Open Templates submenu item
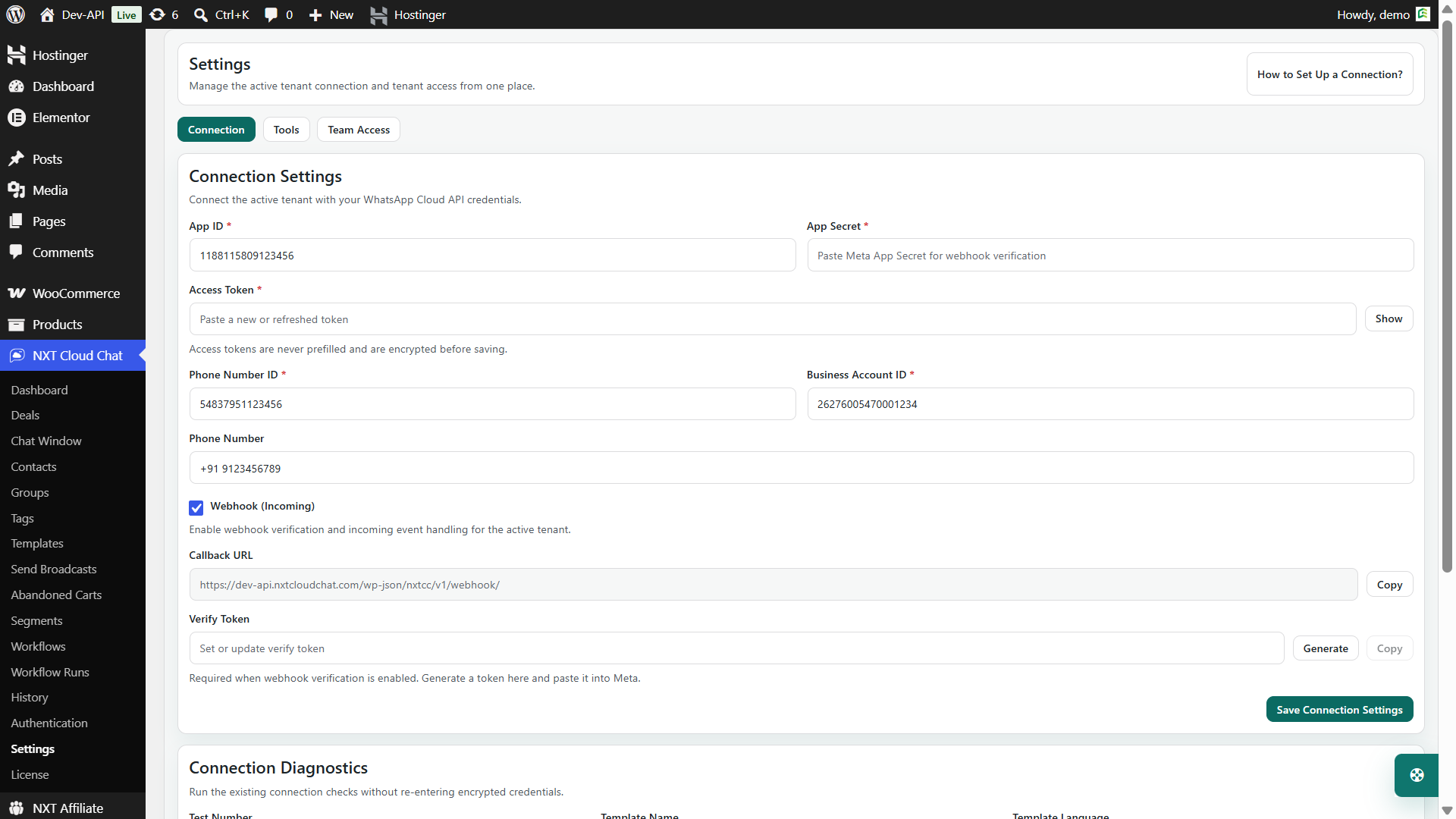Viewport: 1456px width, 819px height. coord(37,543)
